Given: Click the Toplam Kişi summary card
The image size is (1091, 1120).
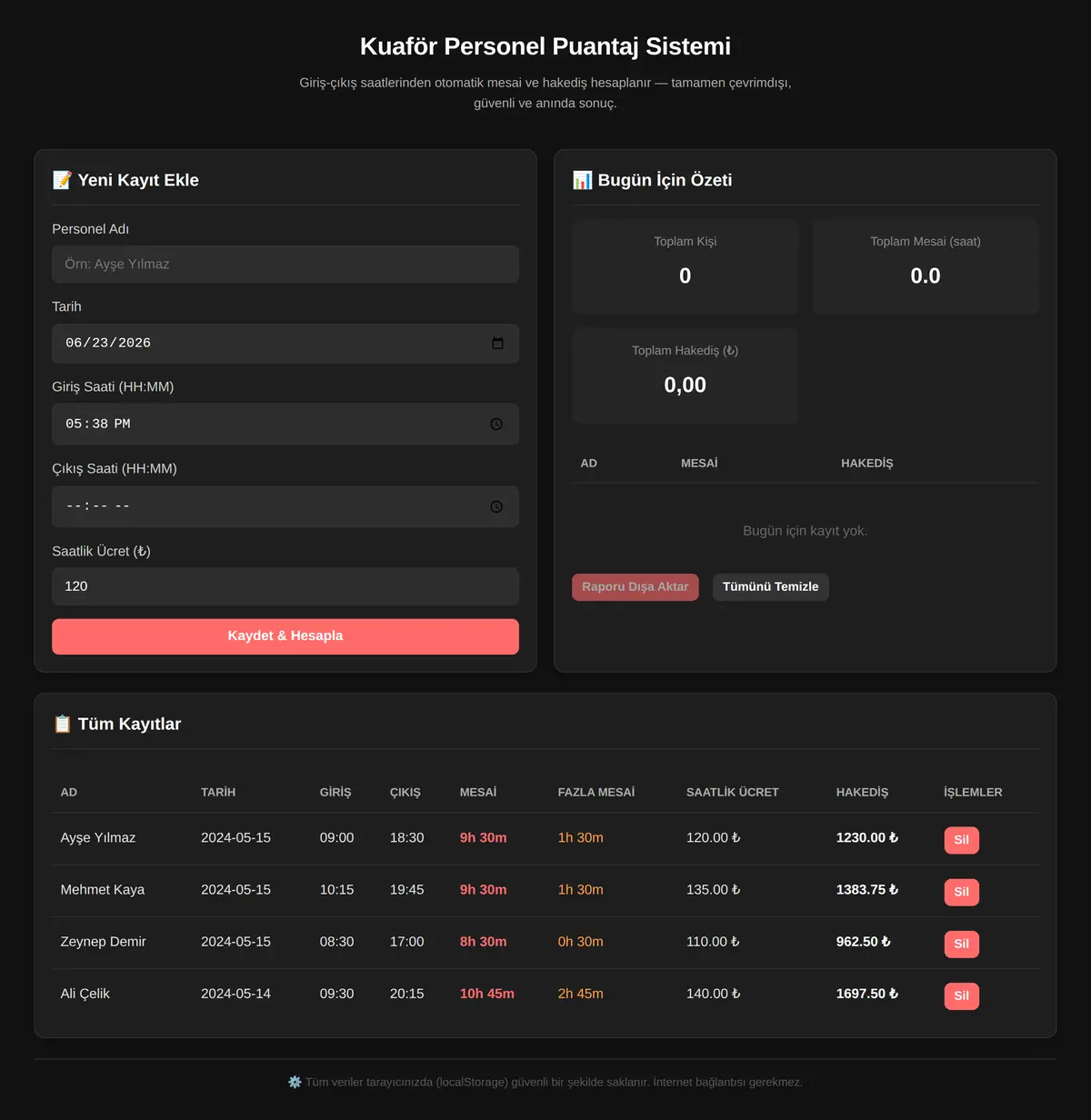Looking at the screenshot, I should click(x=686, y=266).
